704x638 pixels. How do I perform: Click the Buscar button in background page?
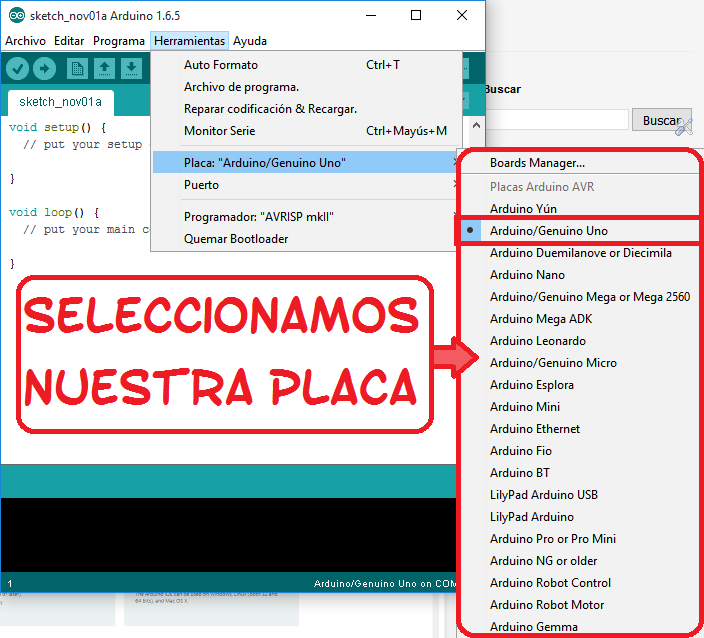point(661,120)
